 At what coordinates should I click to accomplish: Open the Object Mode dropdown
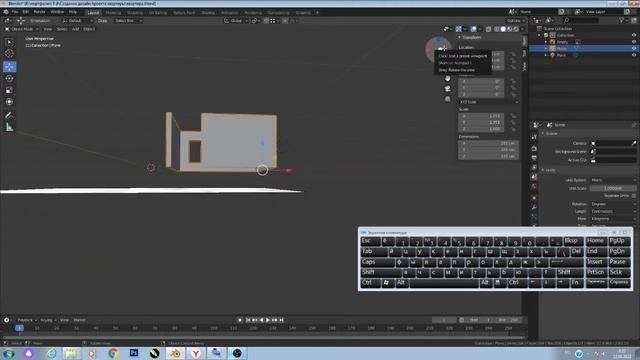coord(21,29)
